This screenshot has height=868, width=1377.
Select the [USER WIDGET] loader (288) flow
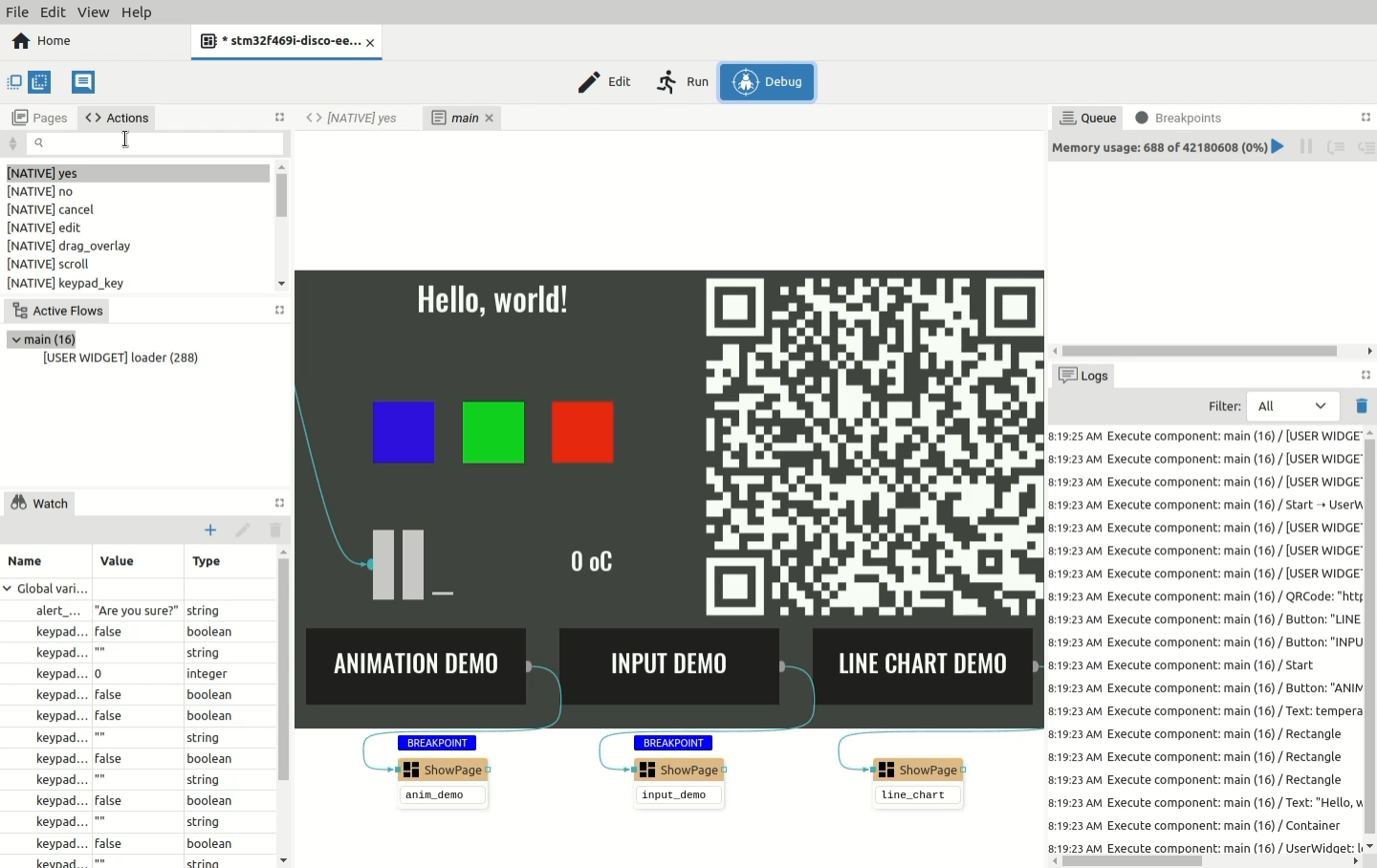coord(120,358)
